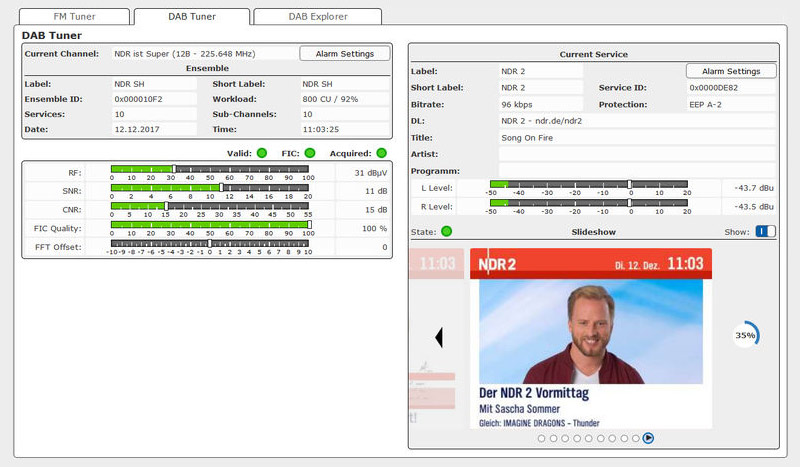The height and width of the screenshot is (467, 800).
Task: Click the CNR reading '15 dB'
Action: 376,210
